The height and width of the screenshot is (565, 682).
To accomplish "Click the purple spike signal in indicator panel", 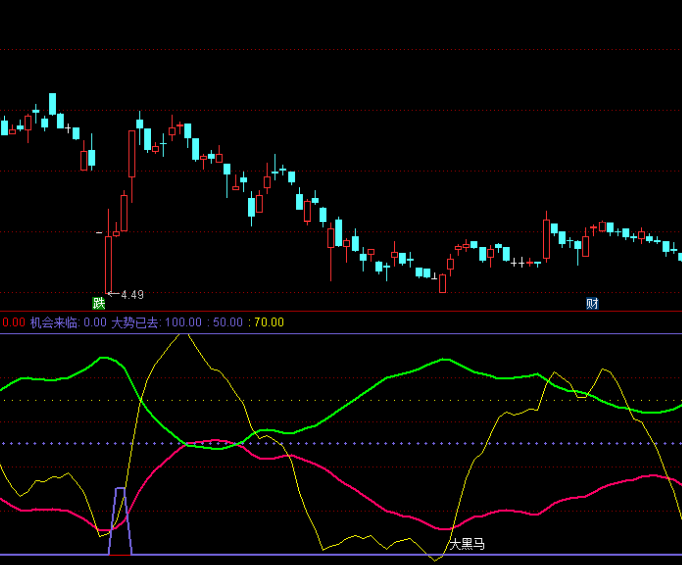I will click(120, 521).
